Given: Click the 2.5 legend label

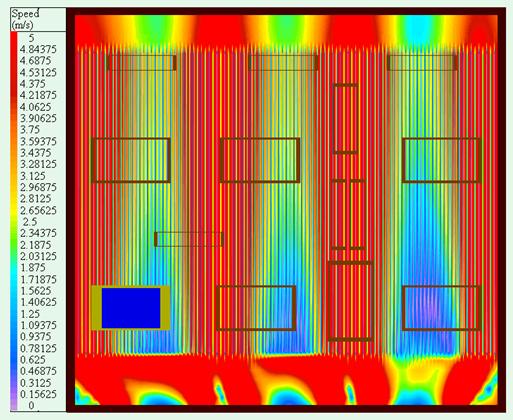Looking at the screenshot, I should (x=30, y=222).
